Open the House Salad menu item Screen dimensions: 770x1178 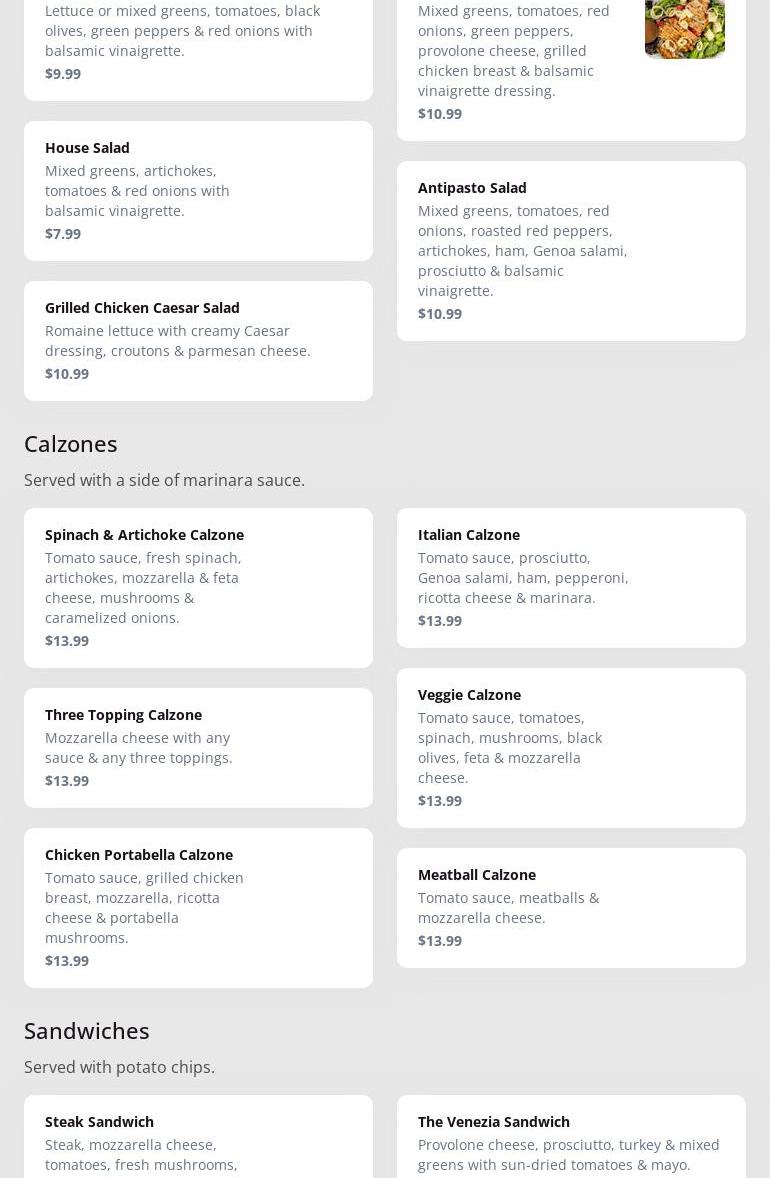point(198,190)
